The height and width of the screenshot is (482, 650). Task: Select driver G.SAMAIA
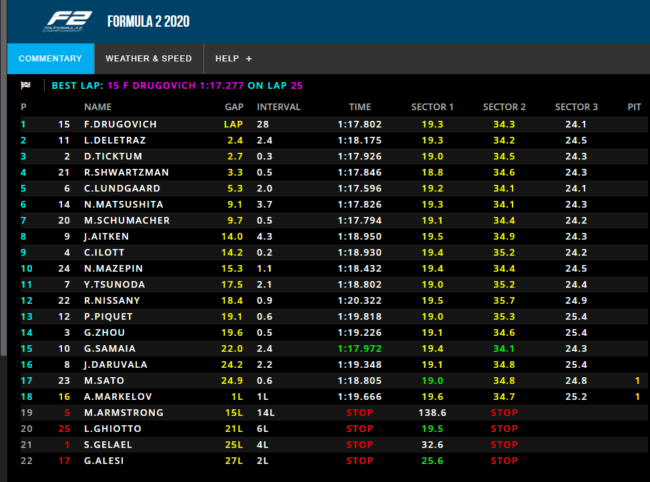pos(110,349)
